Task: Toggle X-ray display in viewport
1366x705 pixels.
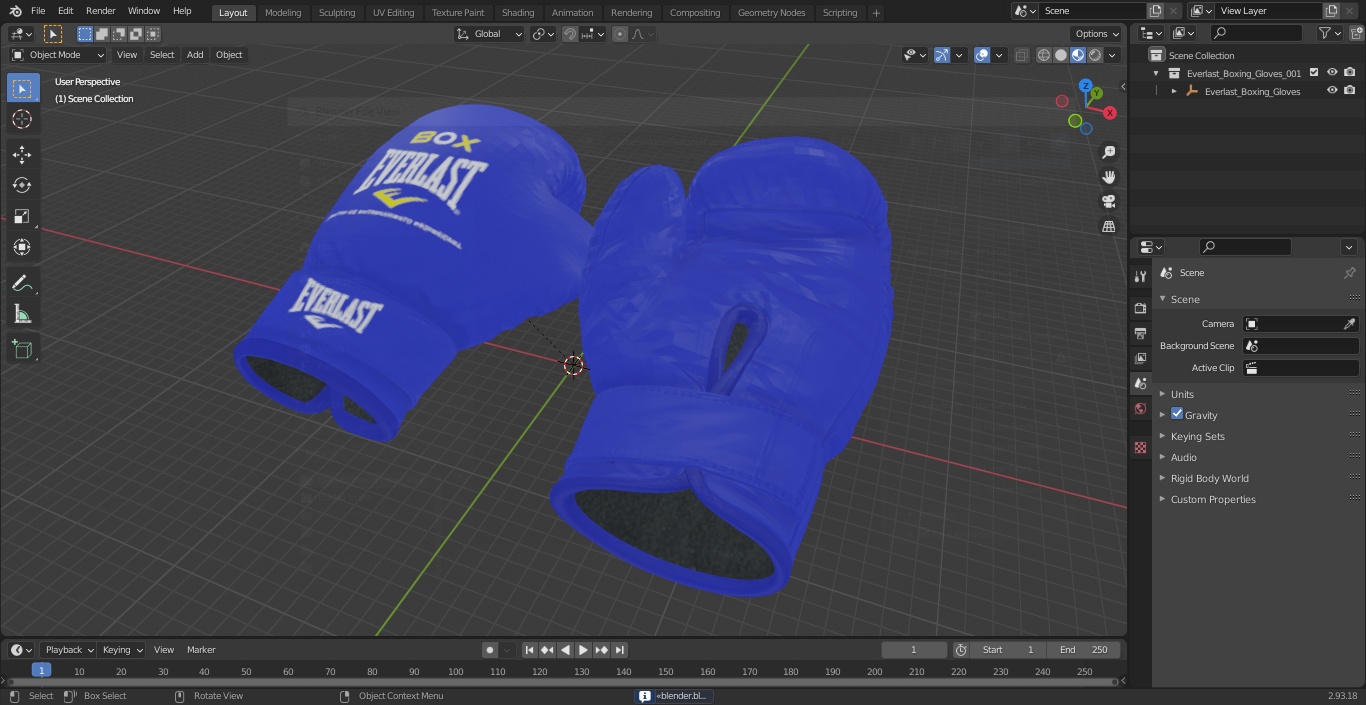Action: coord(1021,55)
